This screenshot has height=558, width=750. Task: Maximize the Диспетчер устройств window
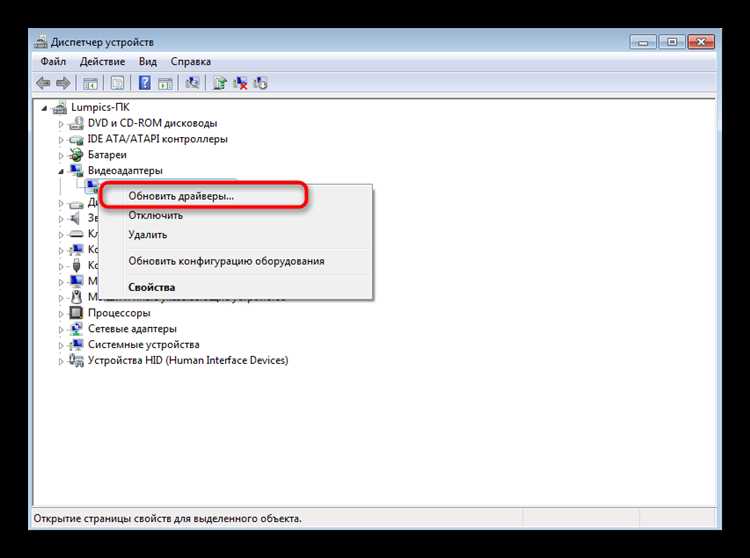672,42
